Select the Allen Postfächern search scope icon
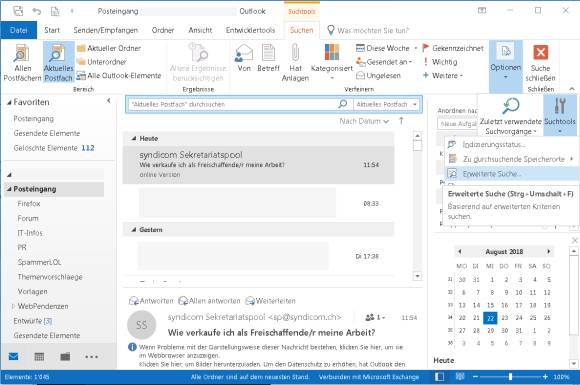Screen dimensions: 580x385 21,53
